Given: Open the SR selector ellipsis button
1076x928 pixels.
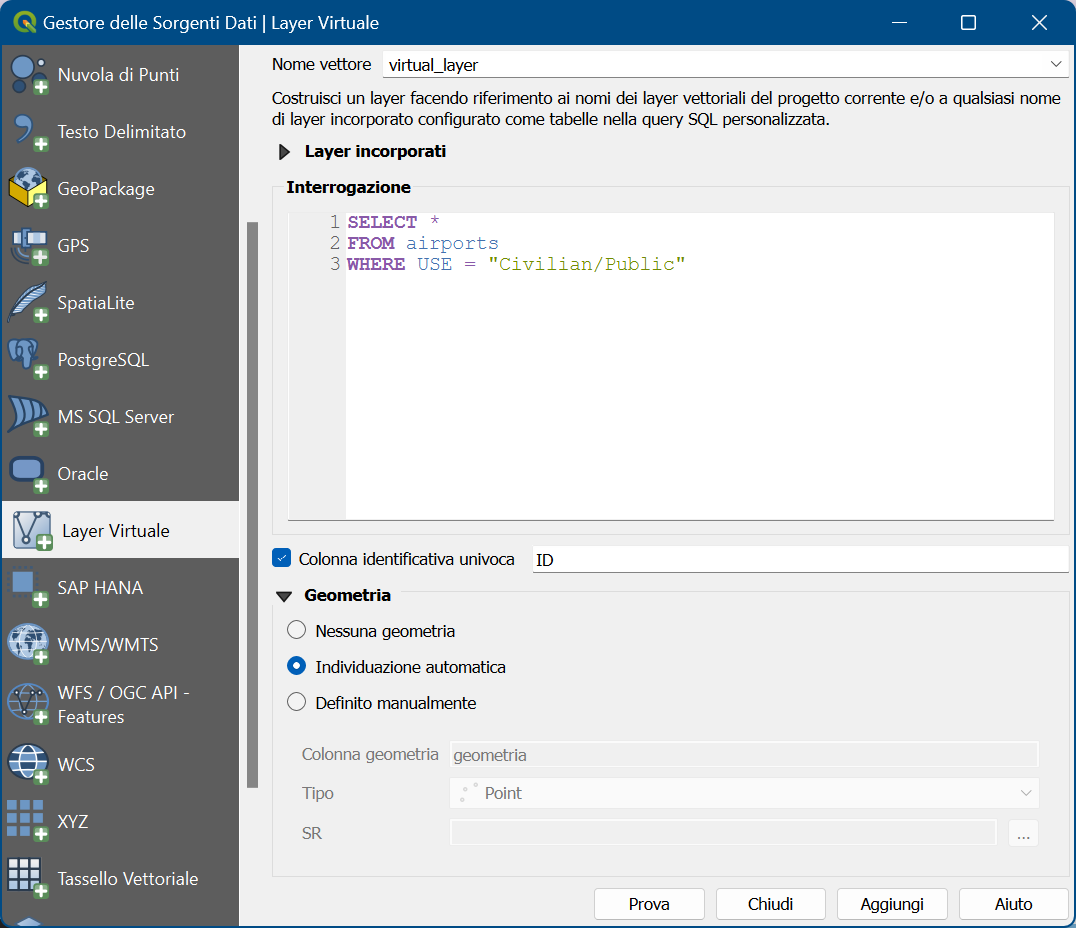Looking at the screenshot, I should [1023, 833].
